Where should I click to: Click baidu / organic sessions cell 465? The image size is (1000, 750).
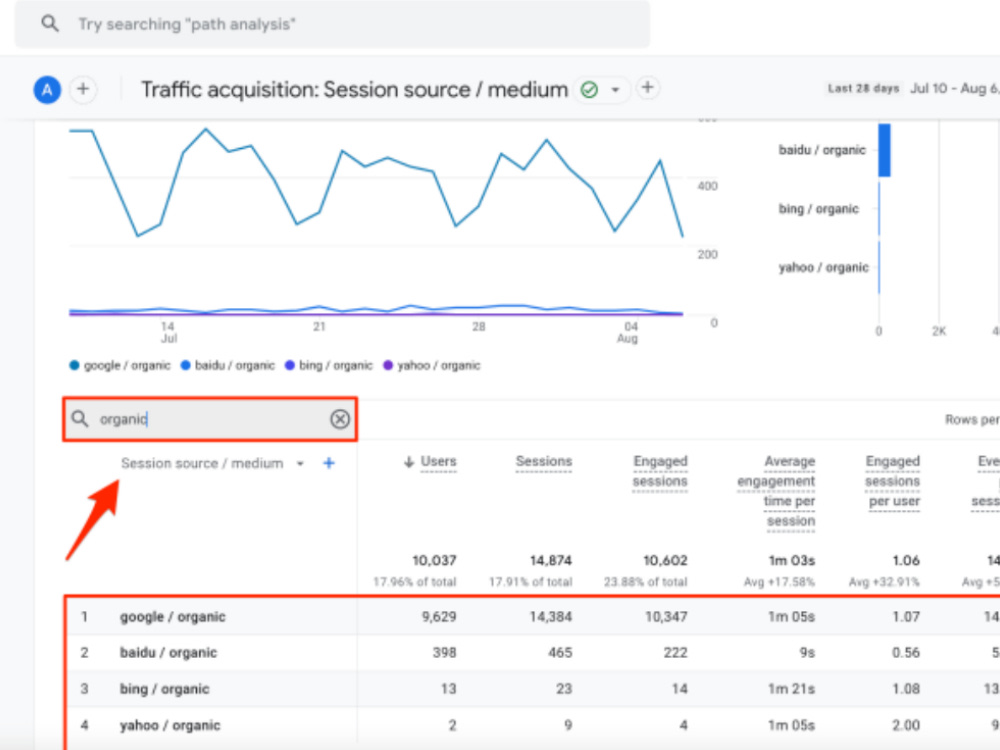coord(560,652)
